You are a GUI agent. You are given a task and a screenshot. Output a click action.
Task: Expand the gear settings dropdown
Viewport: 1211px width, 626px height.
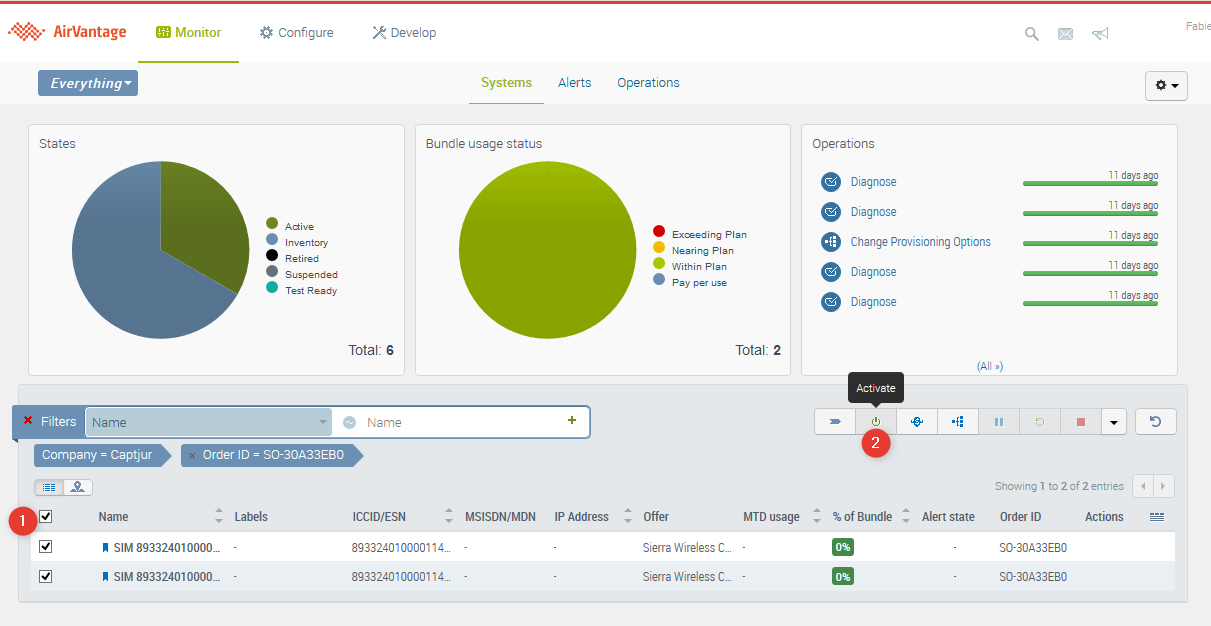click(1166, 86)
